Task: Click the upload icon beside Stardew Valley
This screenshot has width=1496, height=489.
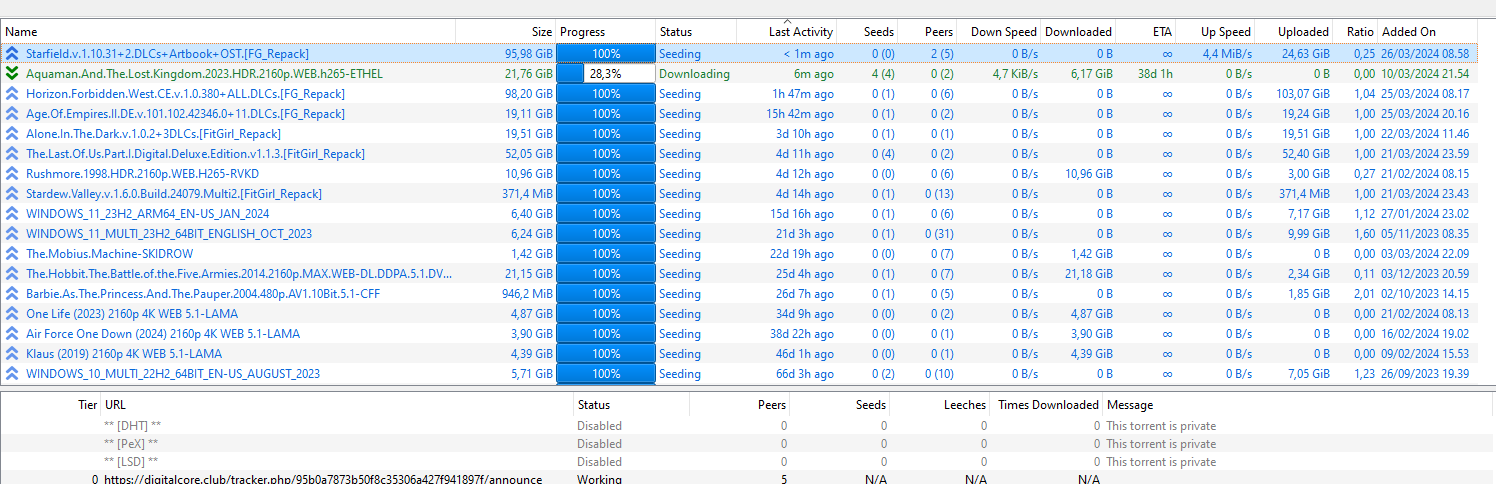Action: tap(12, 194)
